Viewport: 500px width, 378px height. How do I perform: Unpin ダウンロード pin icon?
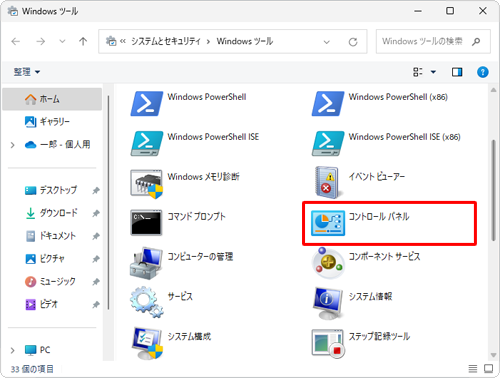(96, 213)
